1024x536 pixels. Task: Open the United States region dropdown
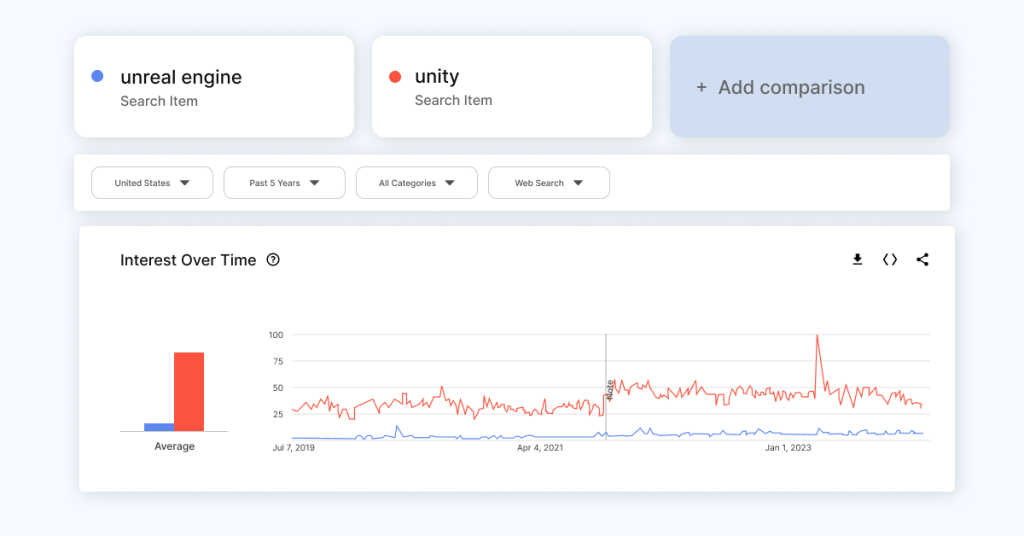tap(152, 183)
